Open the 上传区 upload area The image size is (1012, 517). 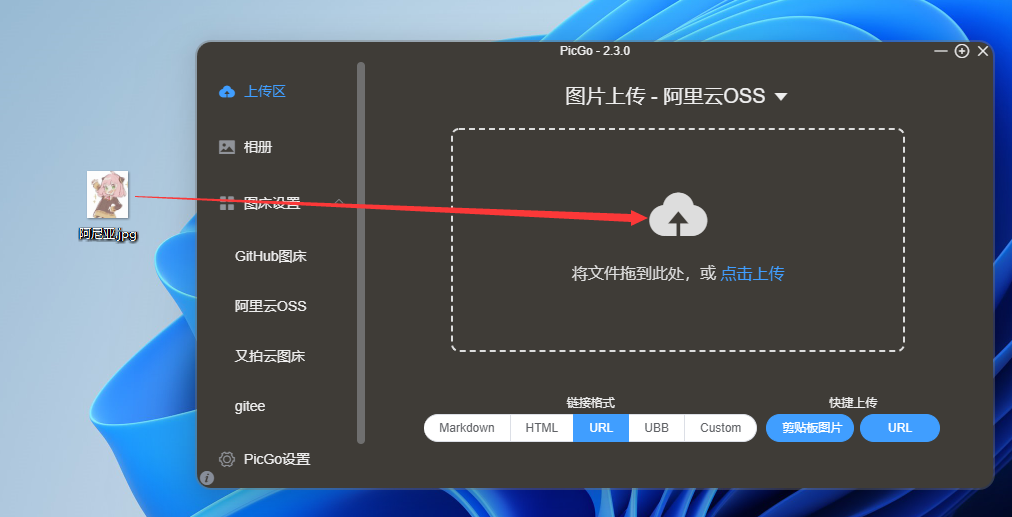(x=265, y=92)
